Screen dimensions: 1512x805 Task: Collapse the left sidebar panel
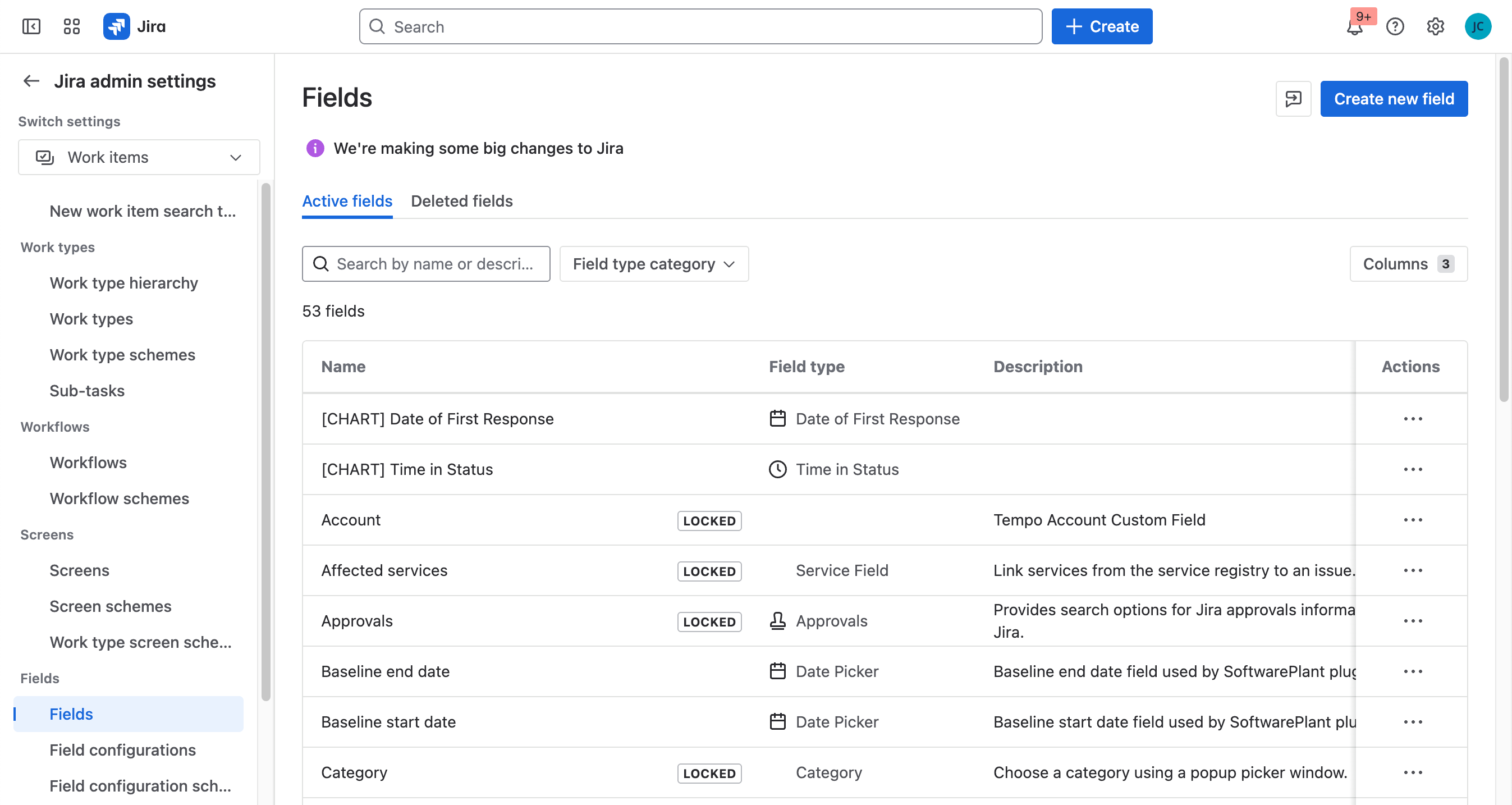[x=31, y=26]
